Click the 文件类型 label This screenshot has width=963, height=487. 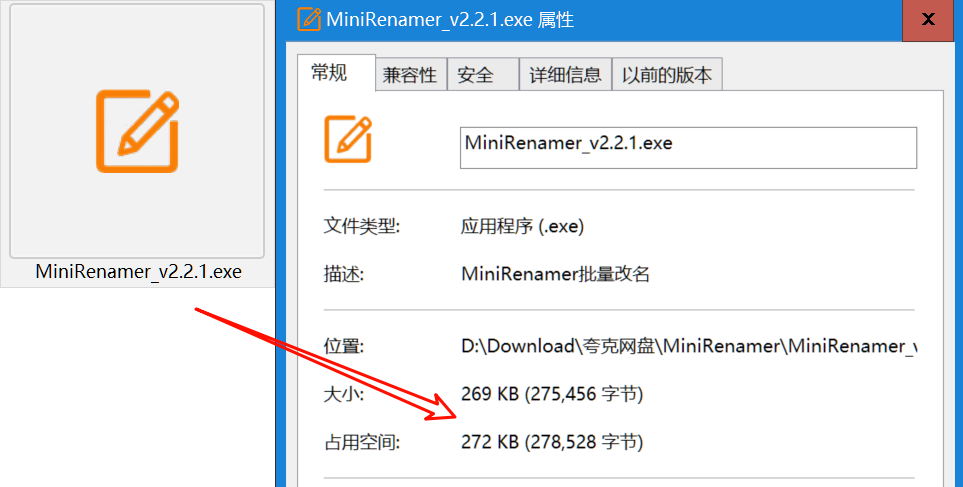[x=362, y=227]
